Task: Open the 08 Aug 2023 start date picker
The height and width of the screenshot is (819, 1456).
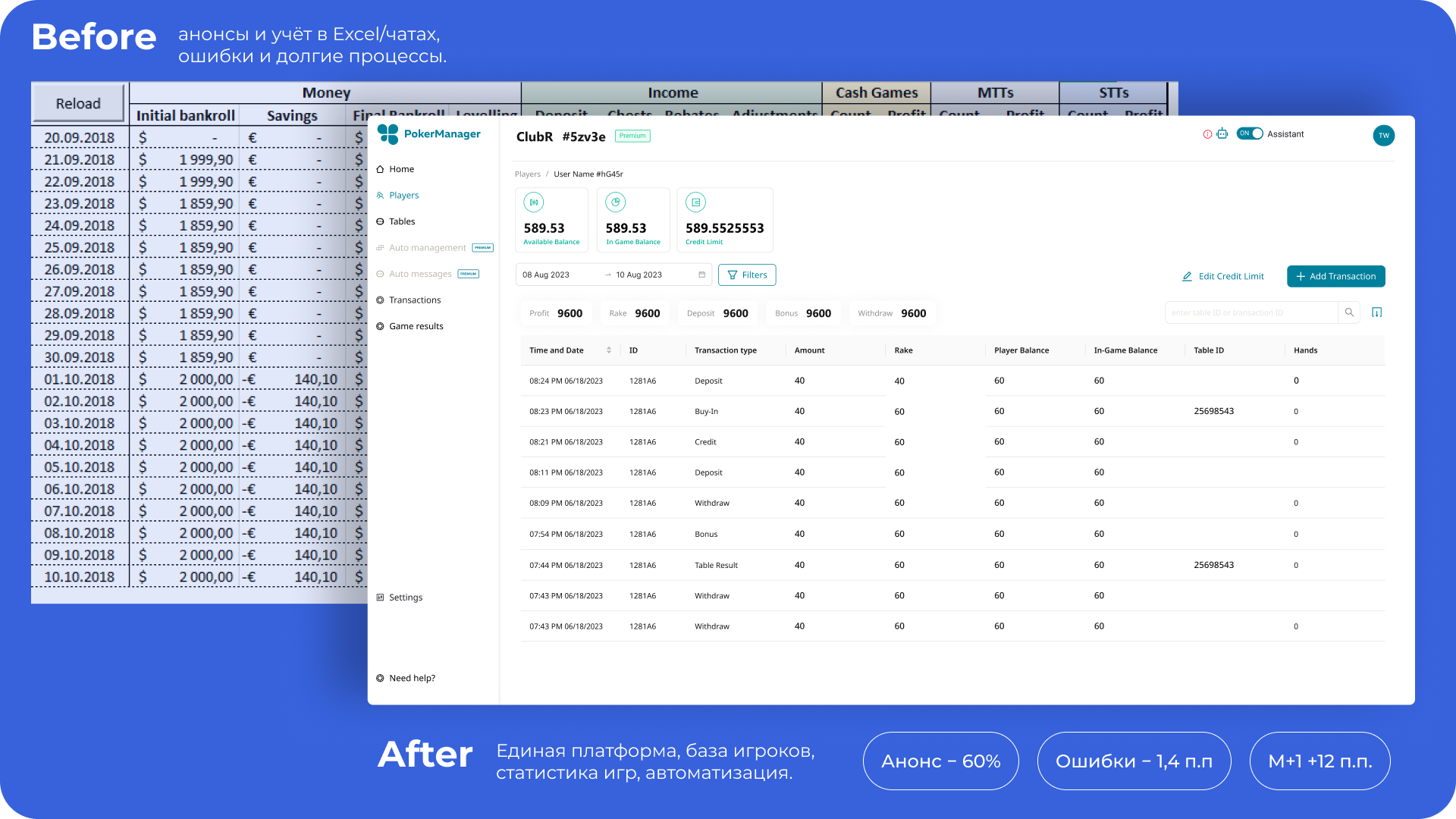Action: [546, 275]
